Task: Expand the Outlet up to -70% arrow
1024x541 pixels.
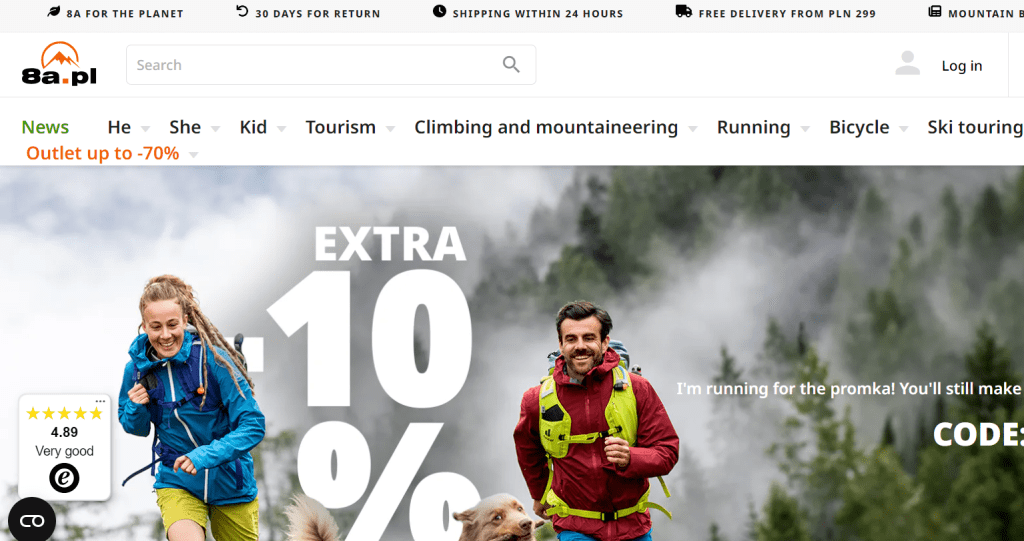Action: pos(193,155)
